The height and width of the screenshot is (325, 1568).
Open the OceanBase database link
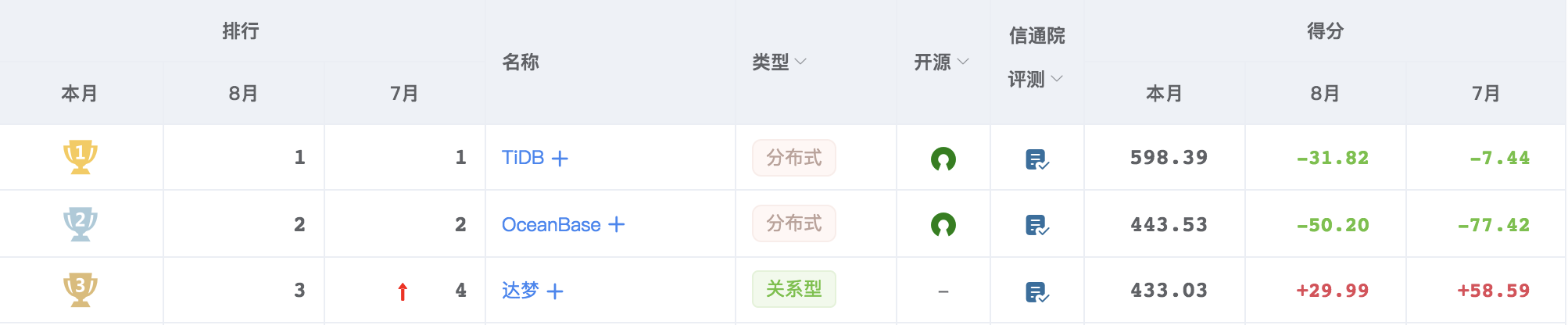click(x=551, y=225)
